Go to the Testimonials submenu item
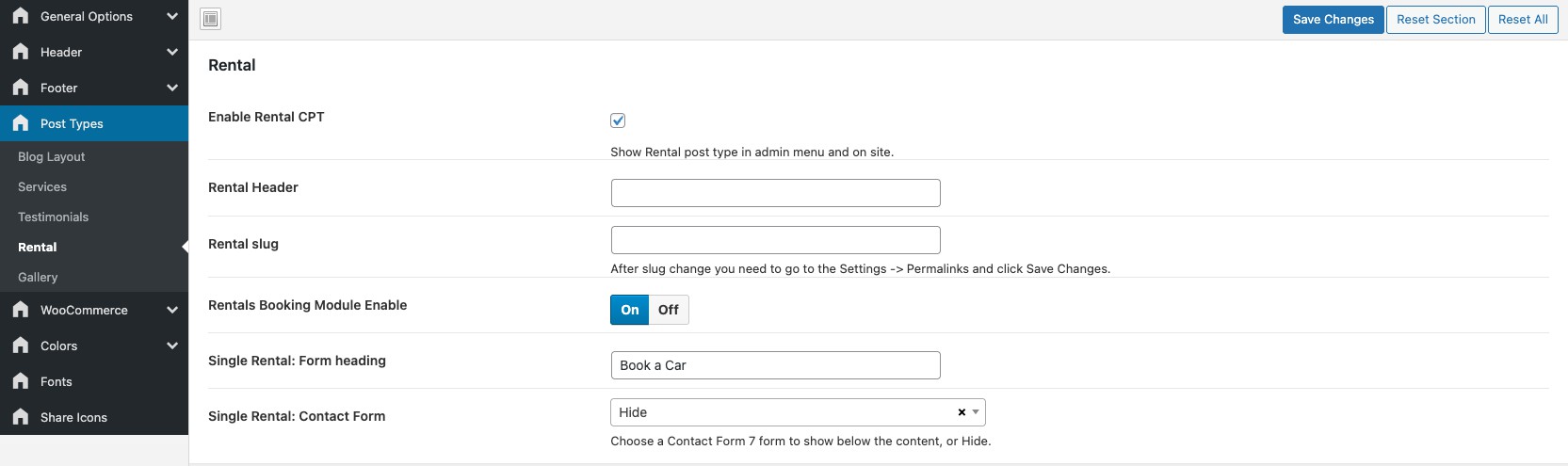The width and height of the screenshot is (1568, 466). point(53,217)
